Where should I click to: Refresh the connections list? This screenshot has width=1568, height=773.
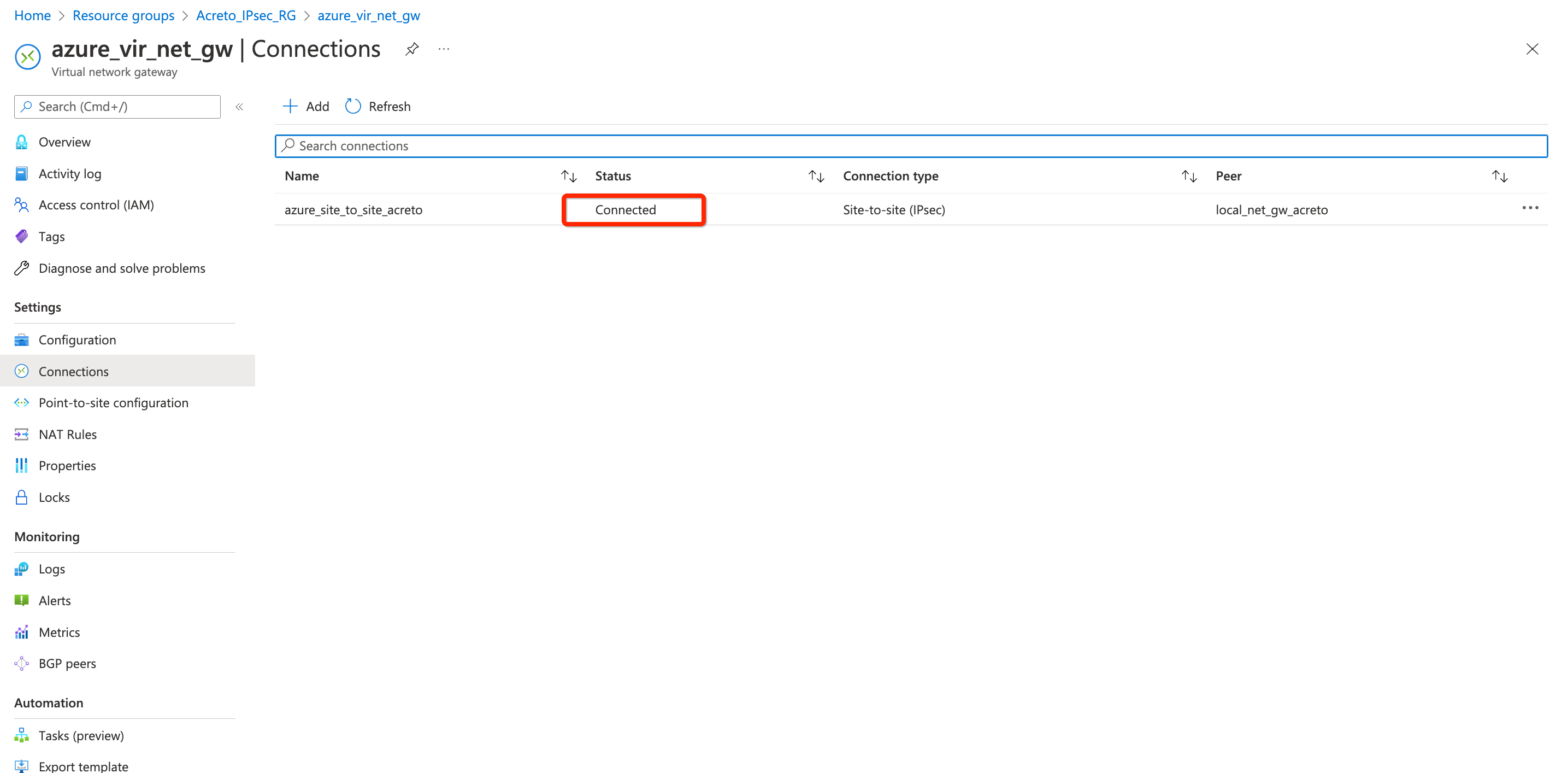(x=378, y=107)
